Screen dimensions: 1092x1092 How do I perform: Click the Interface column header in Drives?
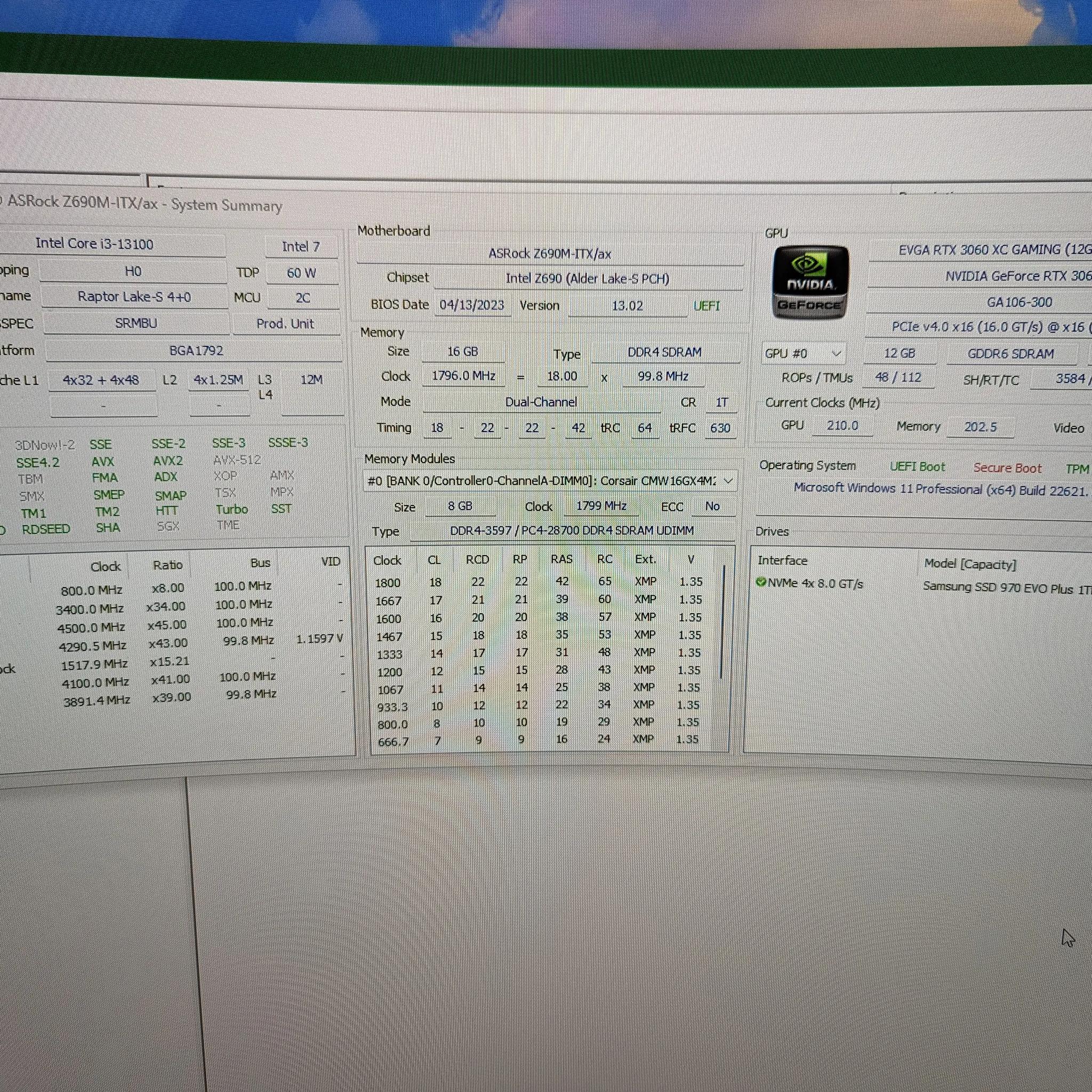[x=782, y=560]
